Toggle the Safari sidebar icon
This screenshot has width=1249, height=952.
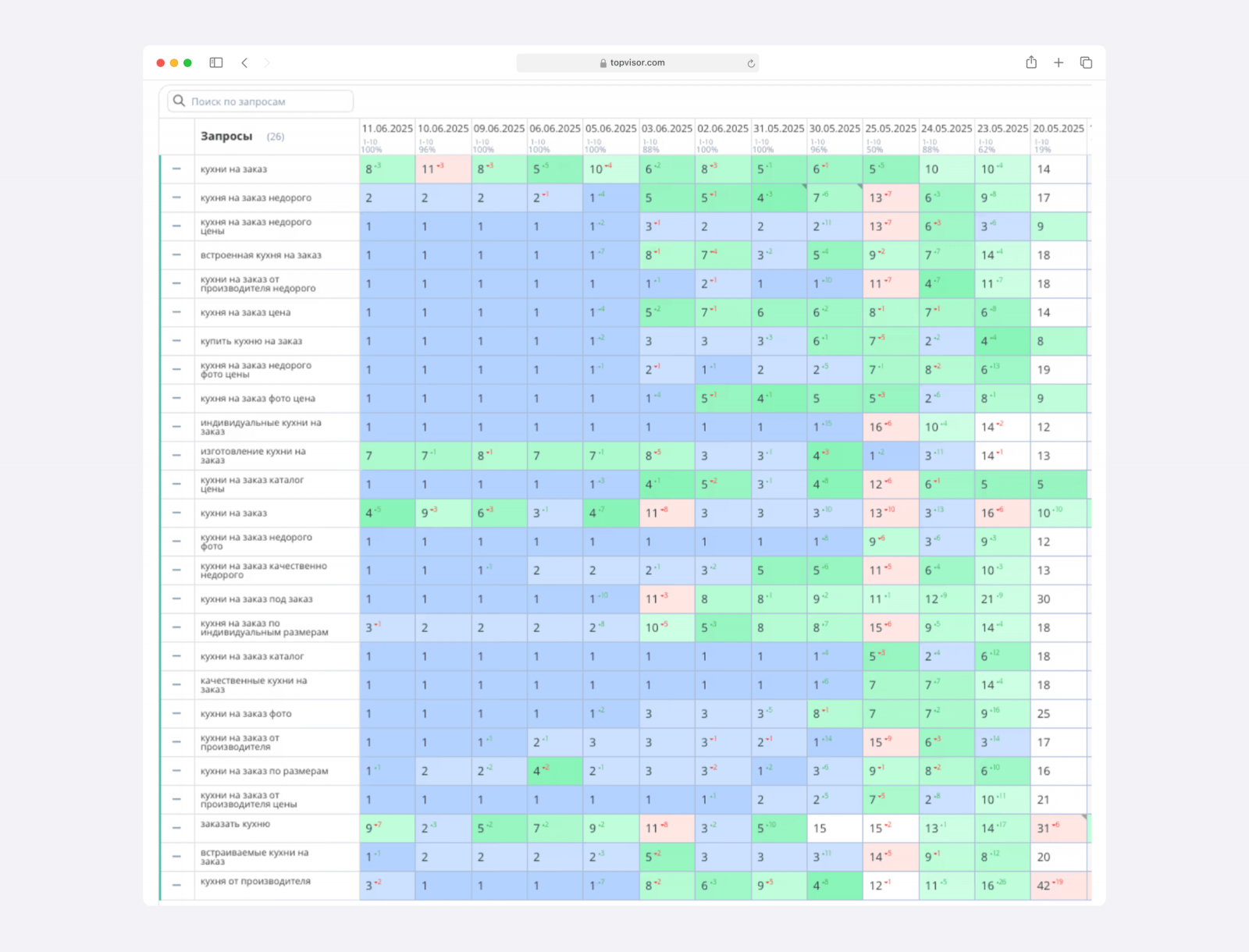[x=216, y=62]
